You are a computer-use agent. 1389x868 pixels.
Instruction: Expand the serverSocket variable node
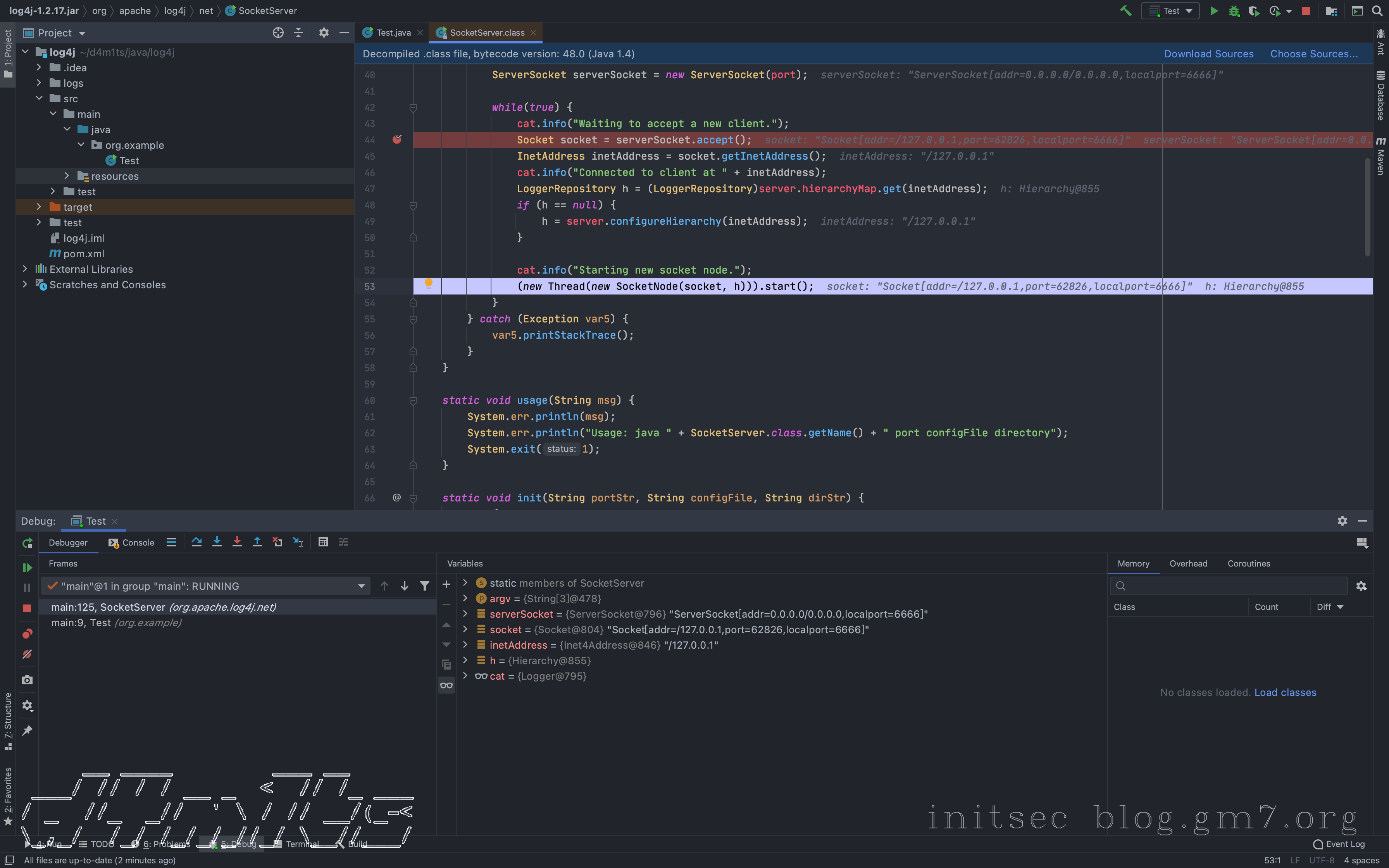[x=465, y=614]
